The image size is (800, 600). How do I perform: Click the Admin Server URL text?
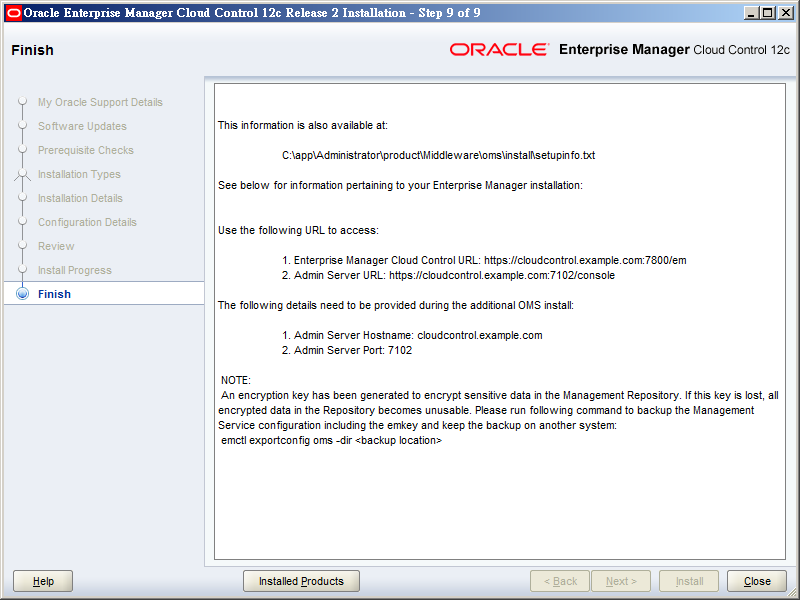(x=448, y=275)
